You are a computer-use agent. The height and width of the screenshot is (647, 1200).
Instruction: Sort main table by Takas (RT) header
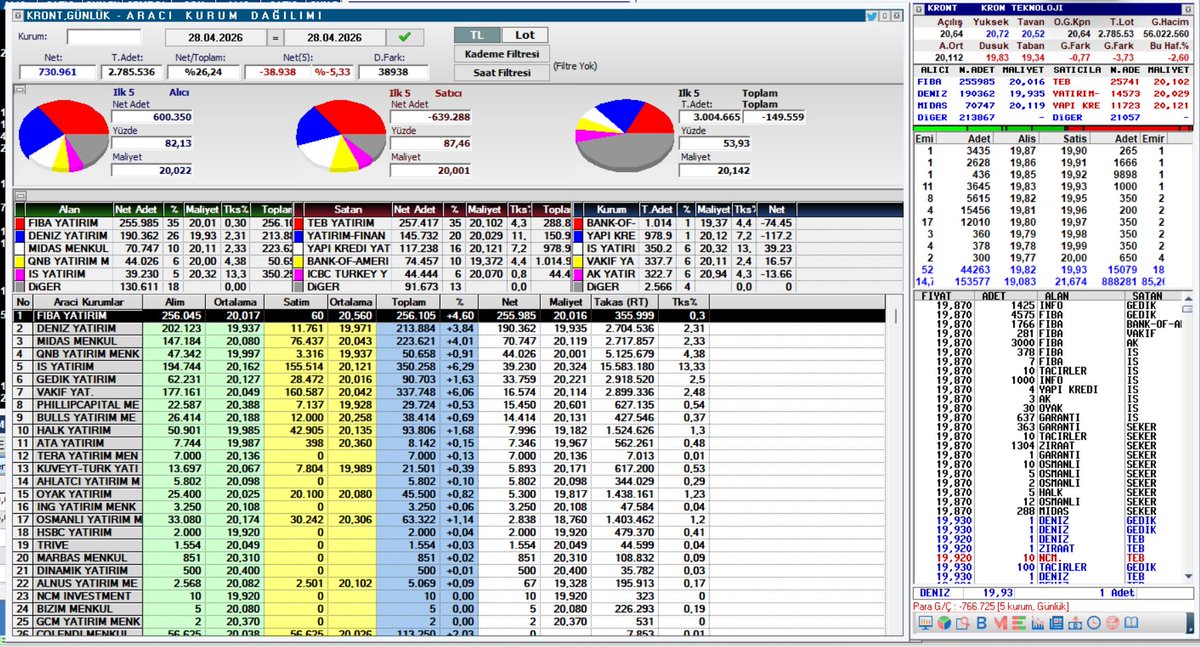621,301
